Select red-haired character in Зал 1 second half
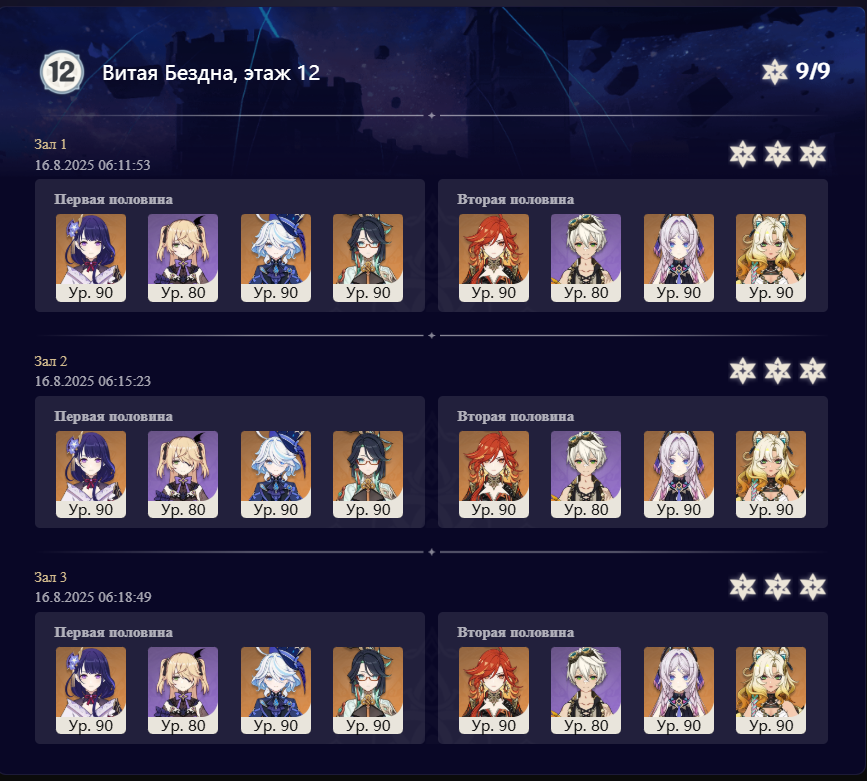867x781 pixels. click(x=494, y=258)
